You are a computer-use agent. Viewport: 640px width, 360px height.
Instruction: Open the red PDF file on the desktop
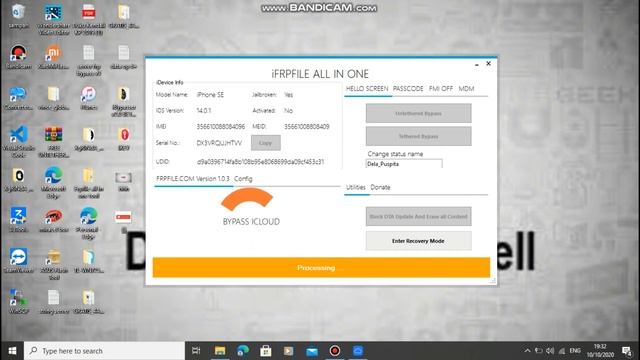[89, 19]
